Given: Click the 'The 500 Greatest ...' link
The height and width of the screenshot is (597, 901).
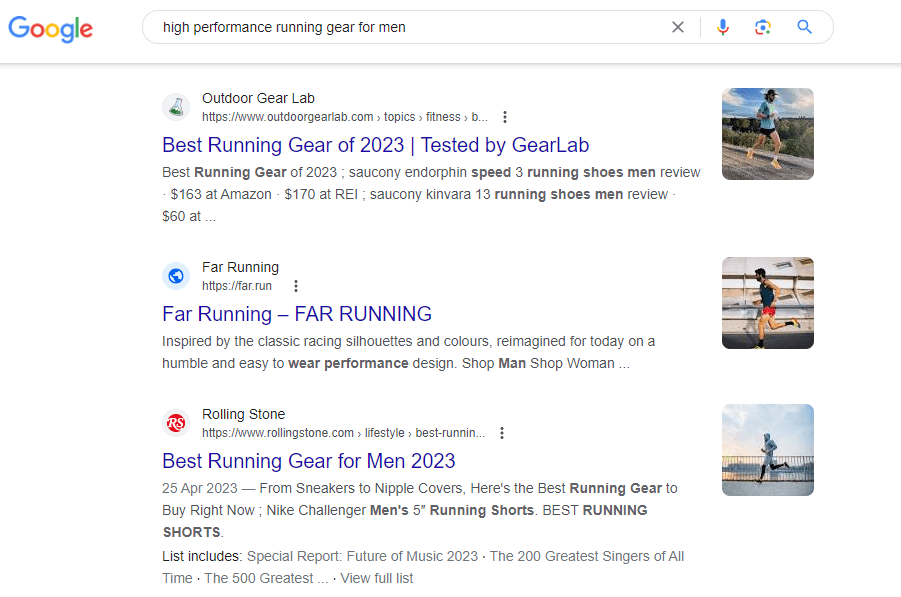Looking at the screenshot, I should click(x=266, y=578).
